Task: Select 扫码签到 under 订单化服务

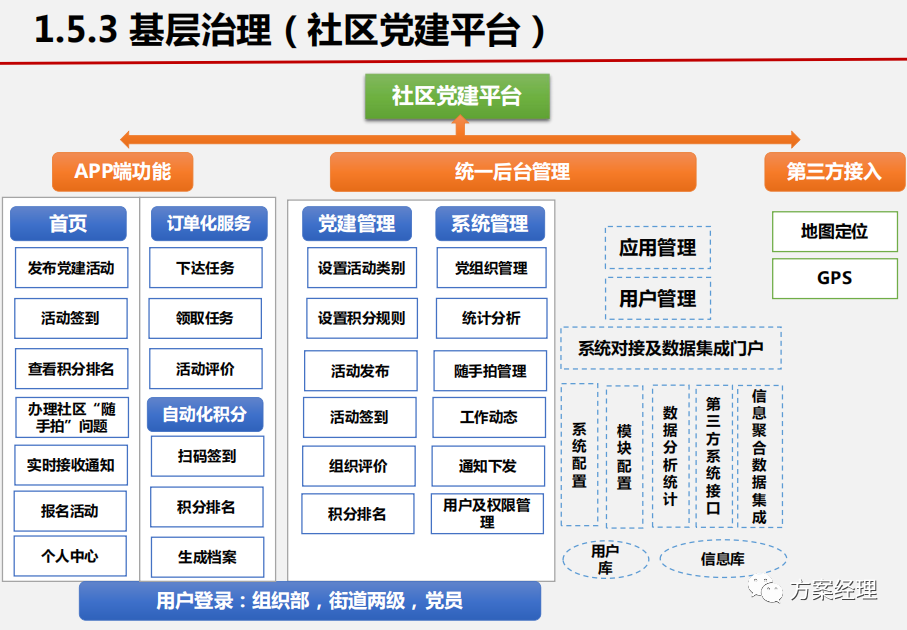Action: [x=206, y=456]
